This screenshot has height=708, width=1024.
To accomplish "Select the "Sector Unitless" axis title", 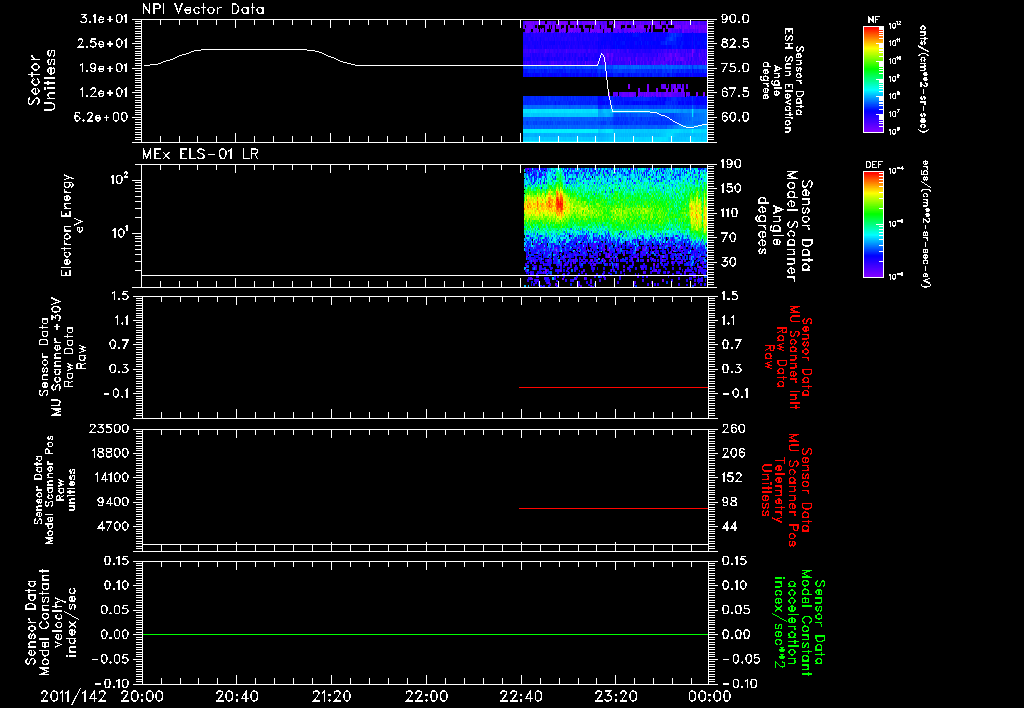I will coord(42,81).
